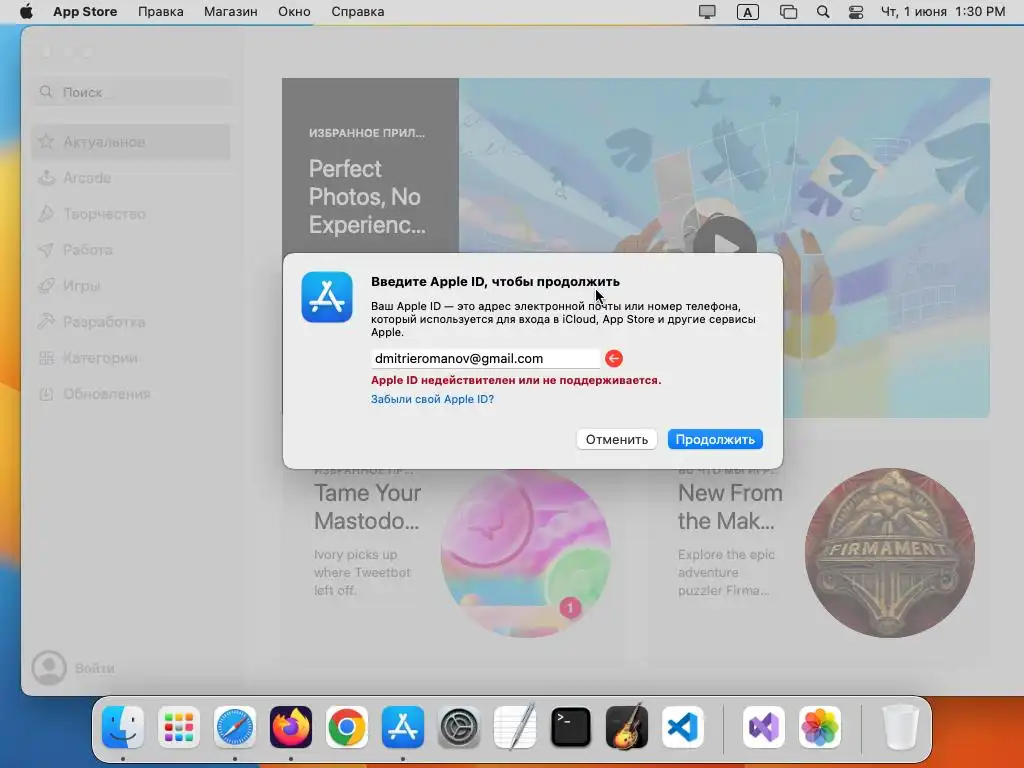Select Актуальное in App Store sidebar
This screenshot has height=768, width=1024.
pyautogui.click(x=131, y=142)
